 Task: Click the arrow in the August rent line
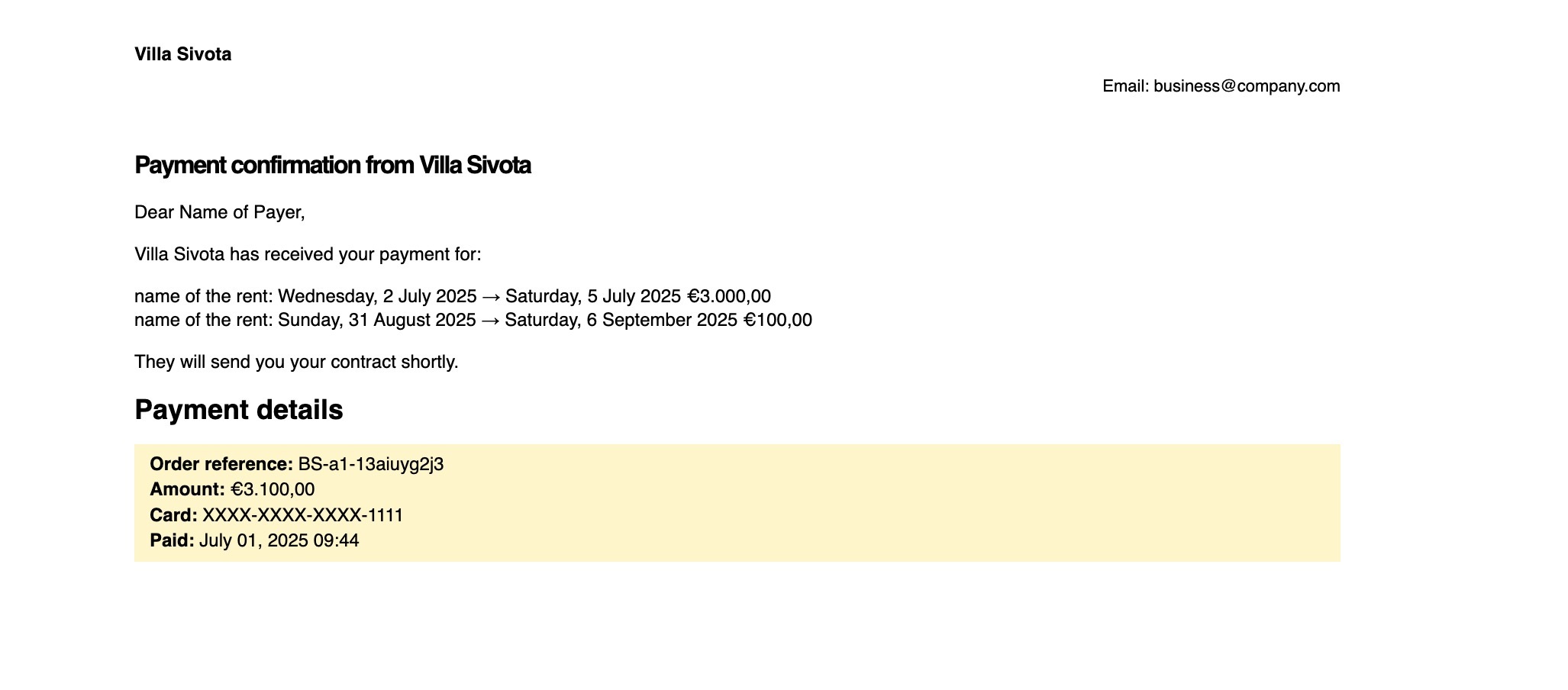490,320
